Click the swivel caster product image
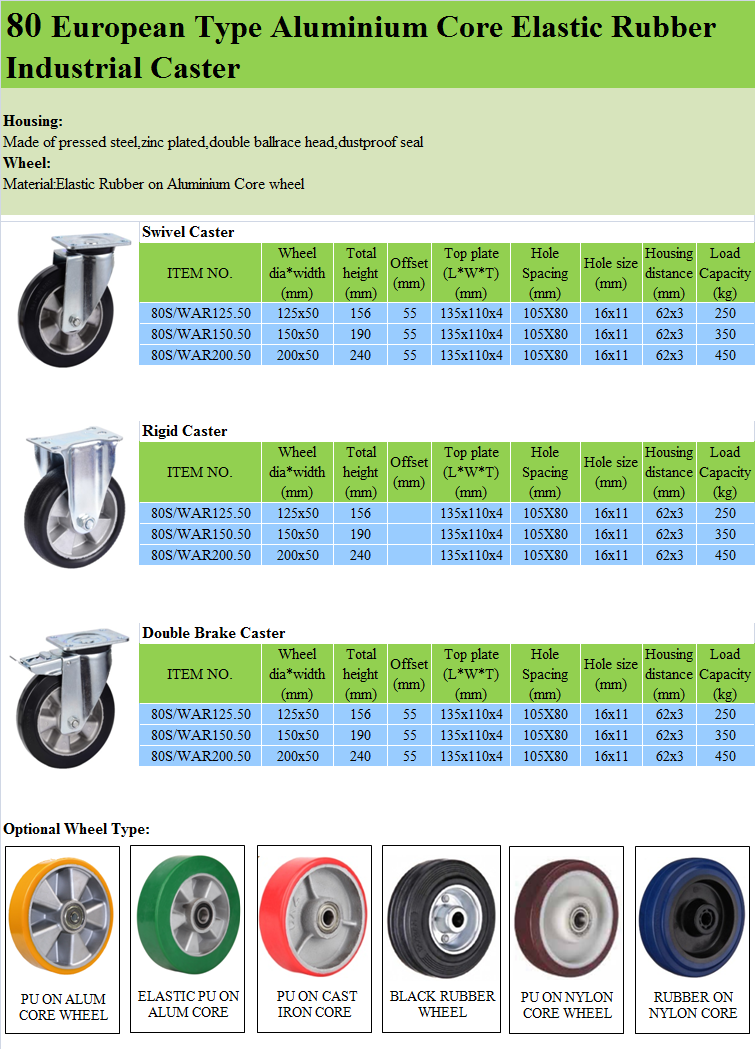The height and width of the screenshot is (1049, 755). (x=74, y=300)
